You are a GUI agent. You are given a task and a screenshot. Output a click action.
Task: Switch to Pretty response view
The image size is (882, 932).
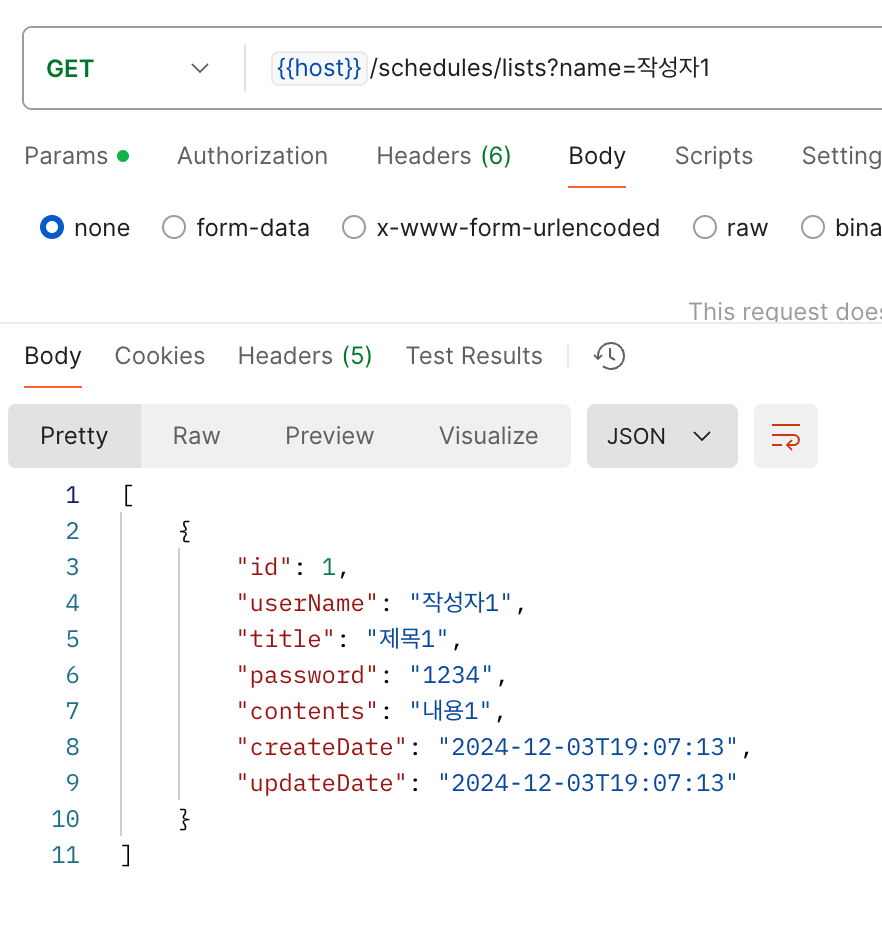(74, 436)
